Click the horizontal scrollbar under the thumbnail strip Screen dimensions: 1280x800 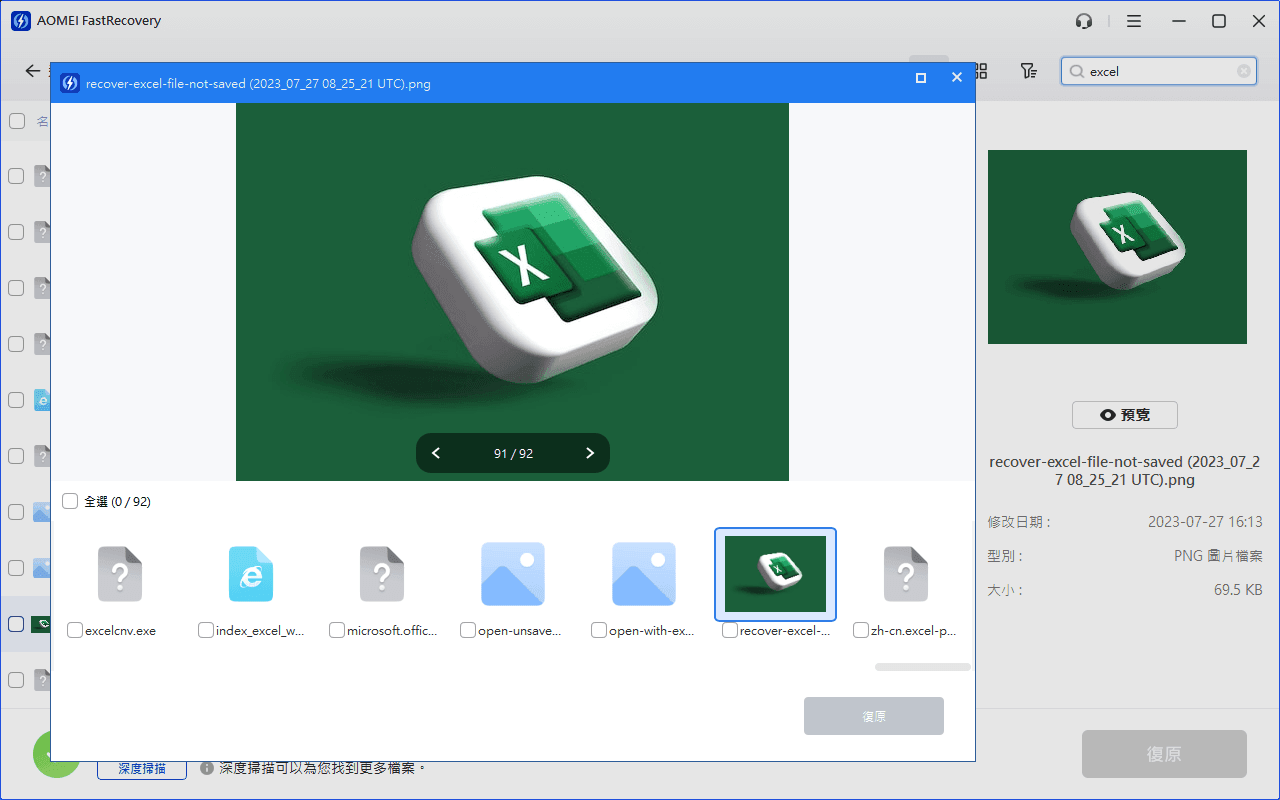pyautogui.click(x=923, y=667)
